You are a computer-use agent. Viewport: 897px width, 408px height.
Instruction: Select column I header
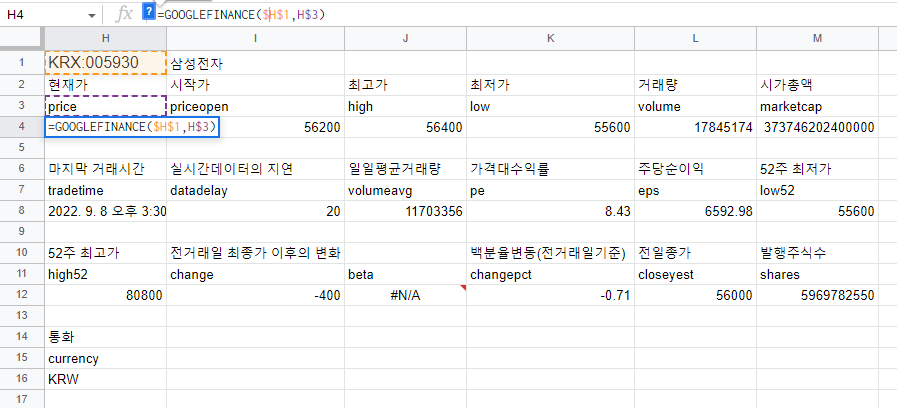[x=256, y=38]
